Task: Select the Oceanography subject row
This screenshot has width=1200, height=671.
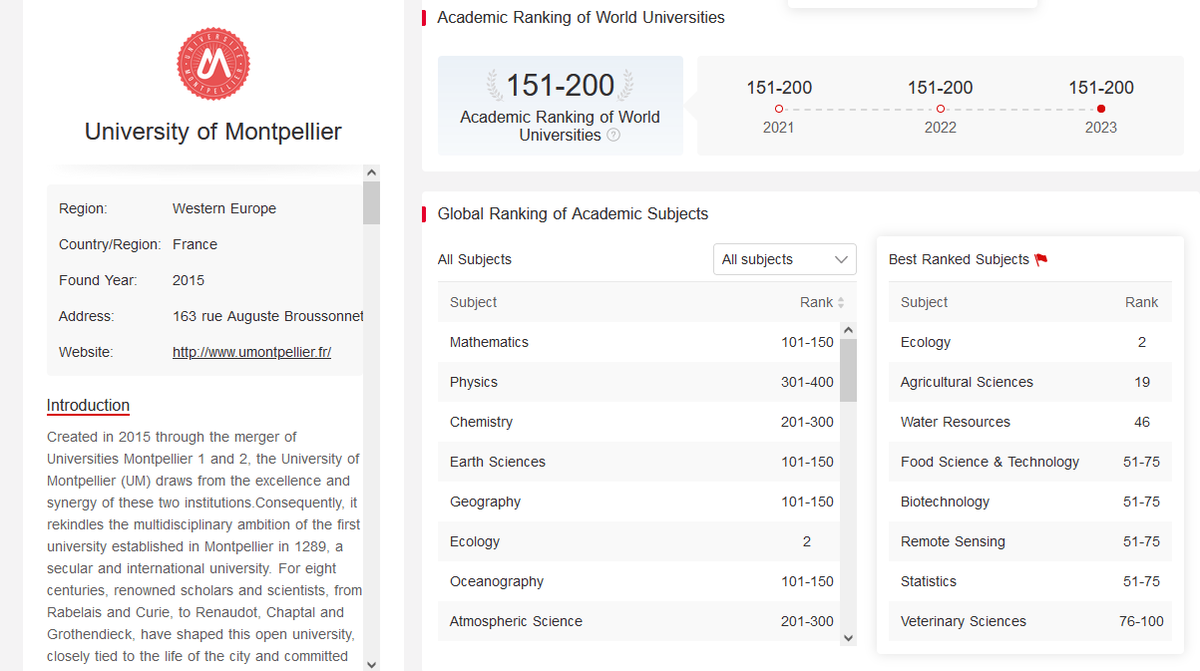Action: click(x=639, y=582)
